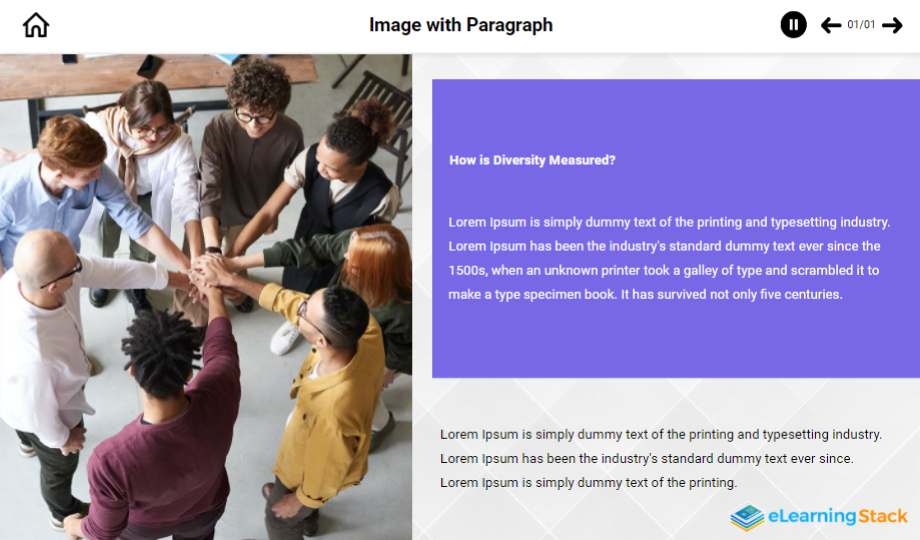Click the eLearningStack brand text
The height and width of the screenshot is (540, 920).
(x=837, y=517)
